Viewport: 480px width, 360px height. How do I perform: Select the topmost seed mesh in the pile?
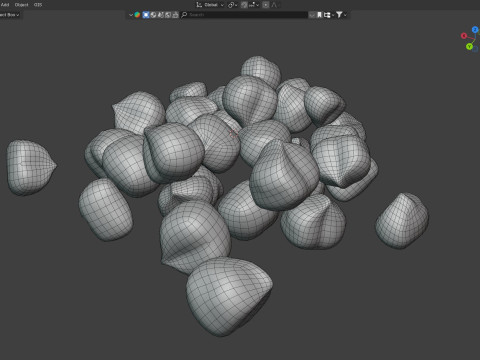pos(261,70)
